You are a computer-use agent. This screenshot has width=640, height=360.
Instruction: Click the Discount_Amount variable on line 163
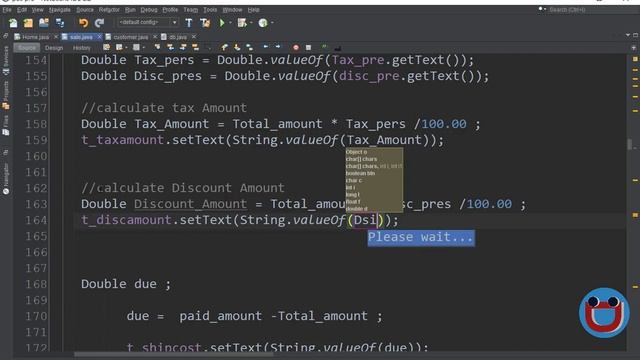point(190,204)
